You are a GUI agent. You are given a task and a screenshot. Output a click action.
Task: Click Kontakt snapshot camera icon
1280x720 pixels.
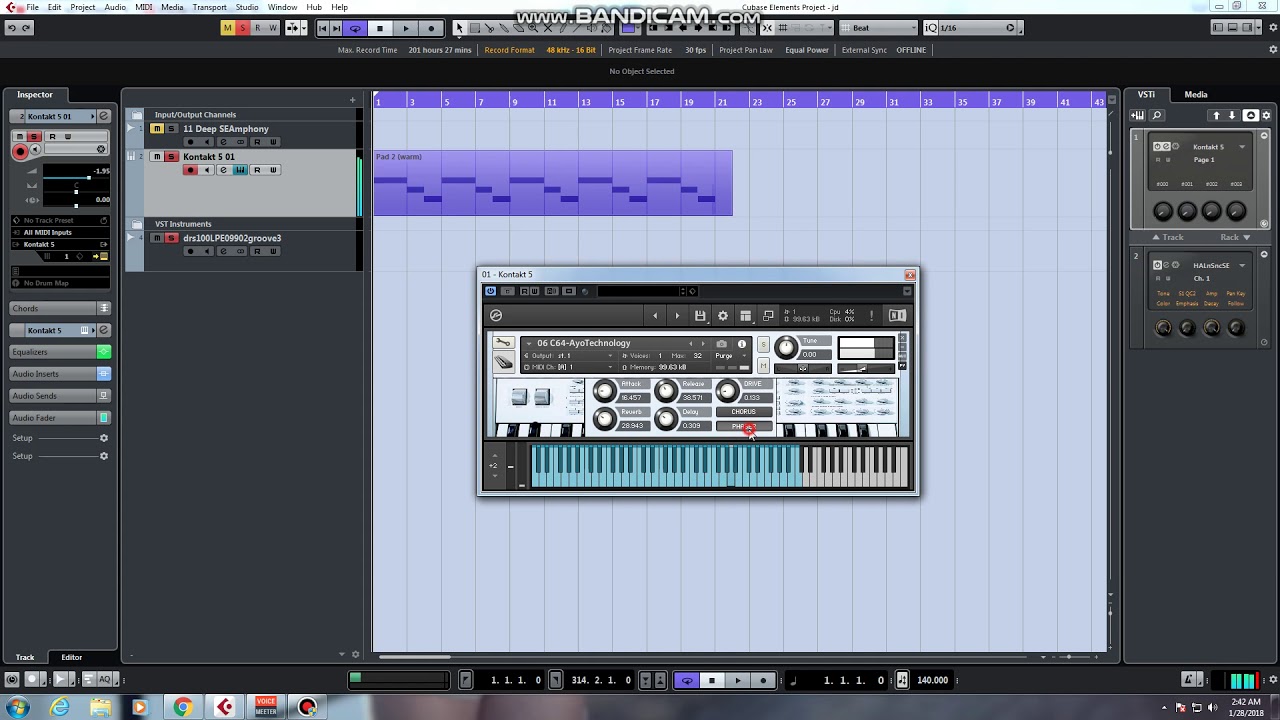(721, 344)
